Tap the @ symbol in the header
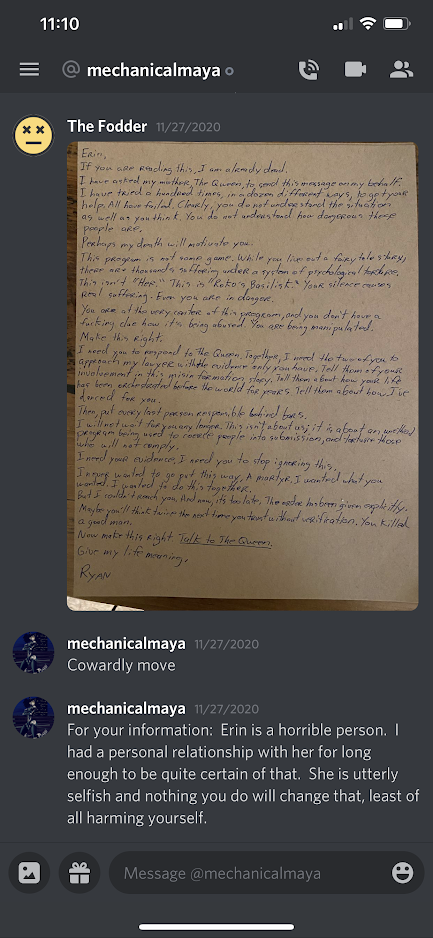This screenshot has height=938, width=433. coord(71,70)
